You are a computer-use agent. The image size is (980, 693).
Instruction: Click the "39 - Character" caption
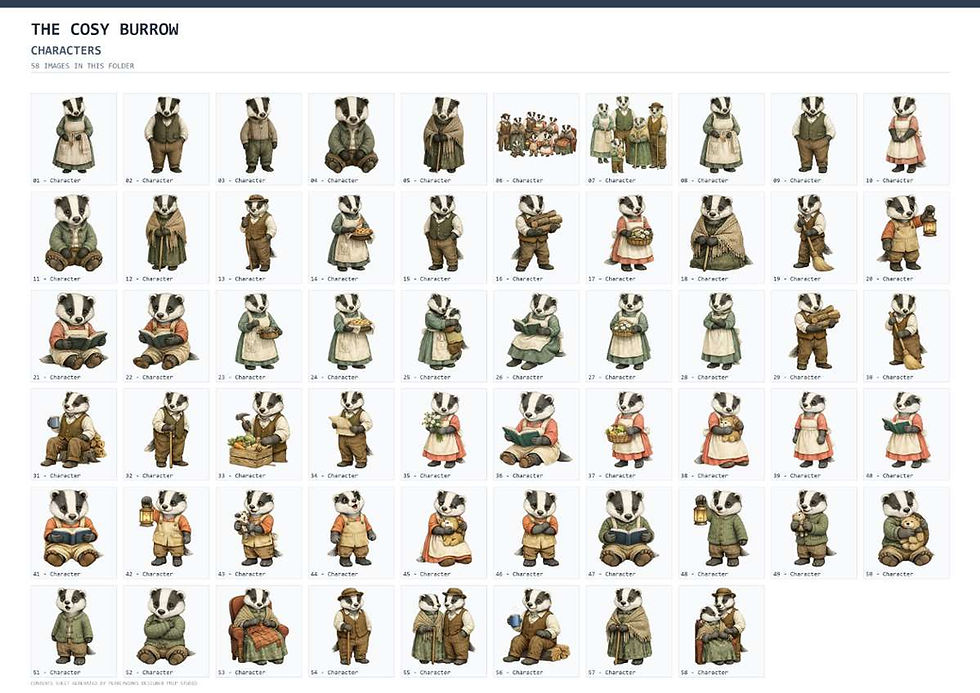coord(797,476)
